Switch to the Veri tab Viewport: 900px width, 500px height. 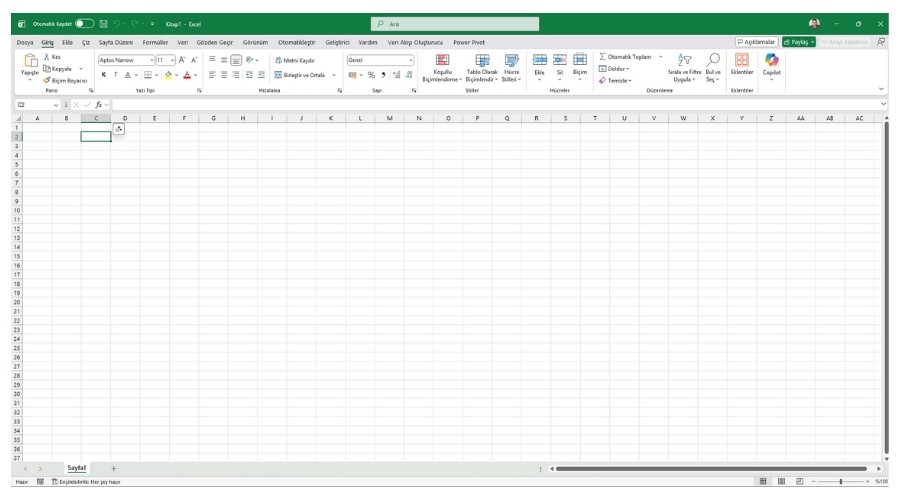pyautogui.click(x=183, y=42)
